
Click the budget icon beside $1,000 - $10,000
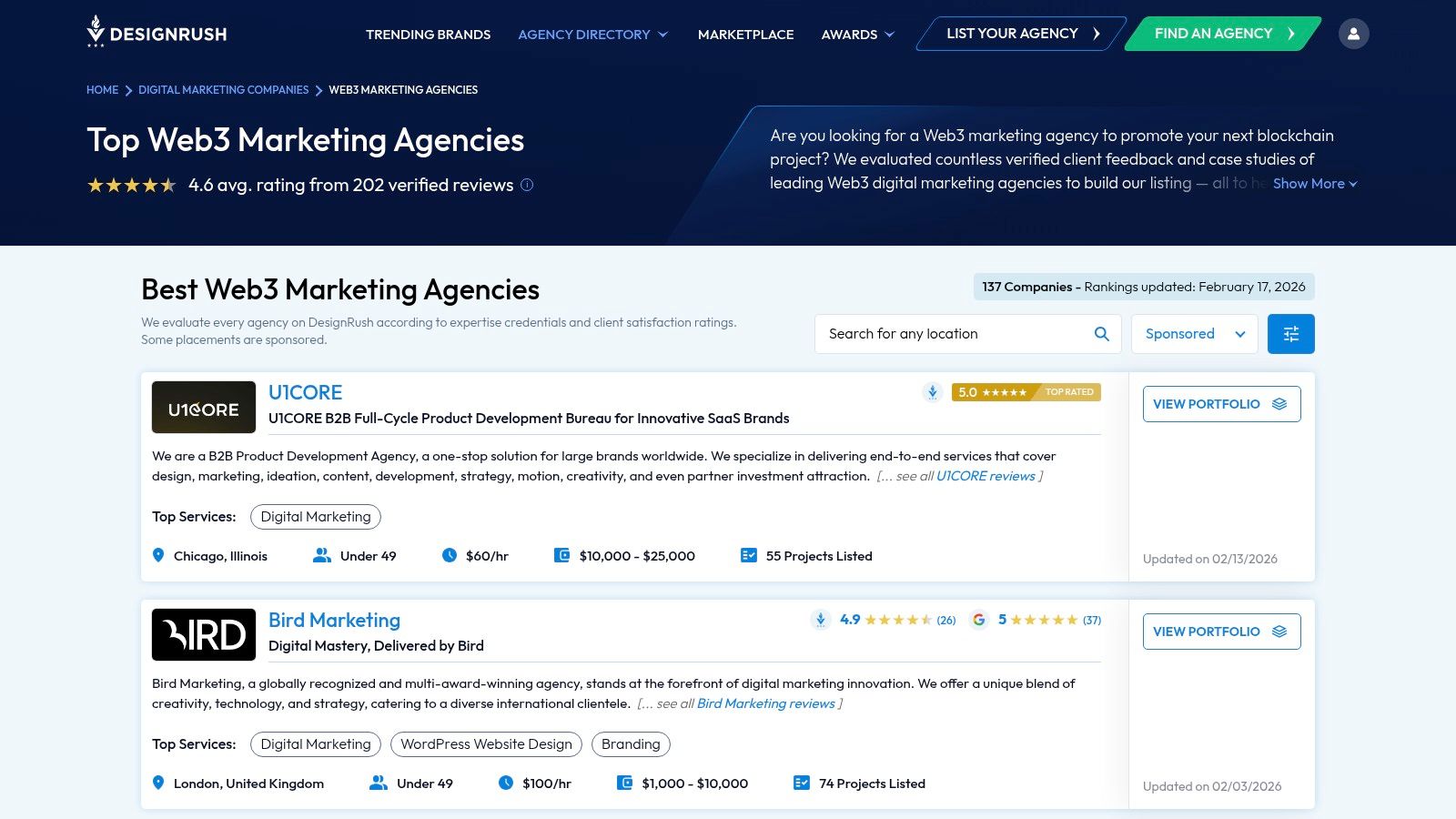pos(624,783)
